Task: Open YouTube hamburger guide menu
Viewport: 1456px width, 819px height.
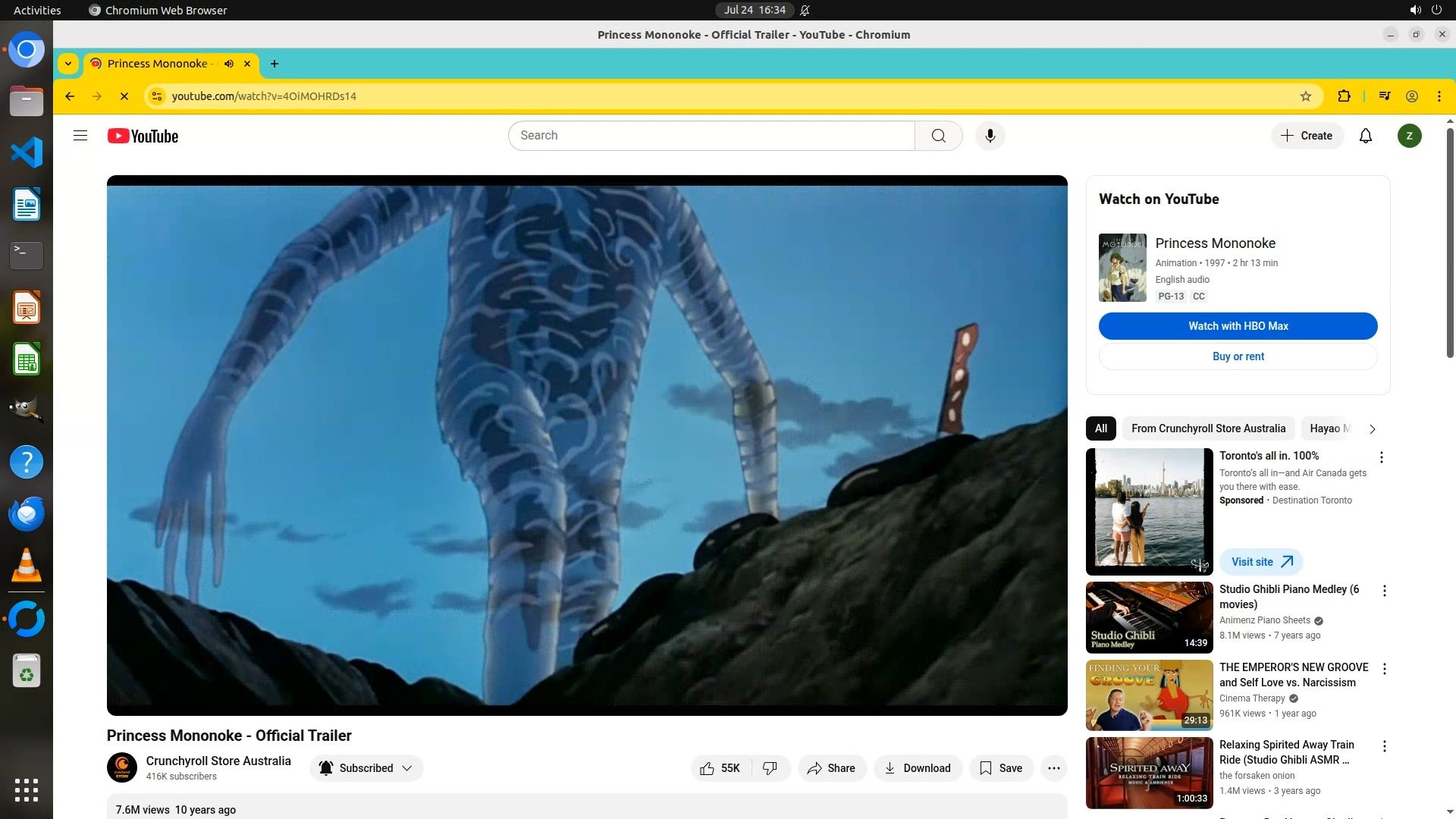Action: click(80, 136)
